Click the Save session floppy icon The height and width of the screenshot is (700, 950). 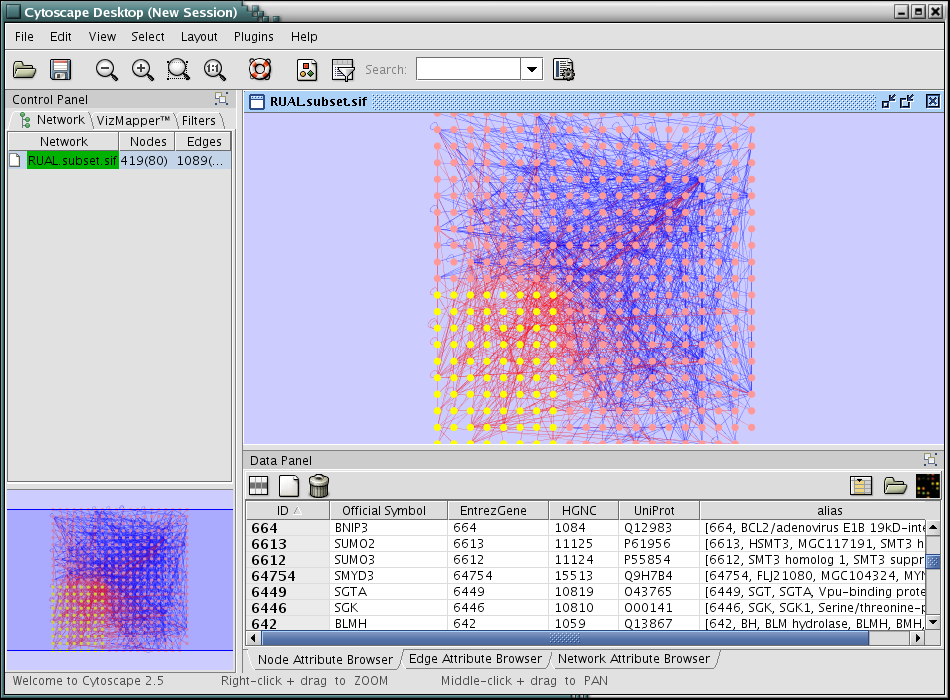point(60,70)
